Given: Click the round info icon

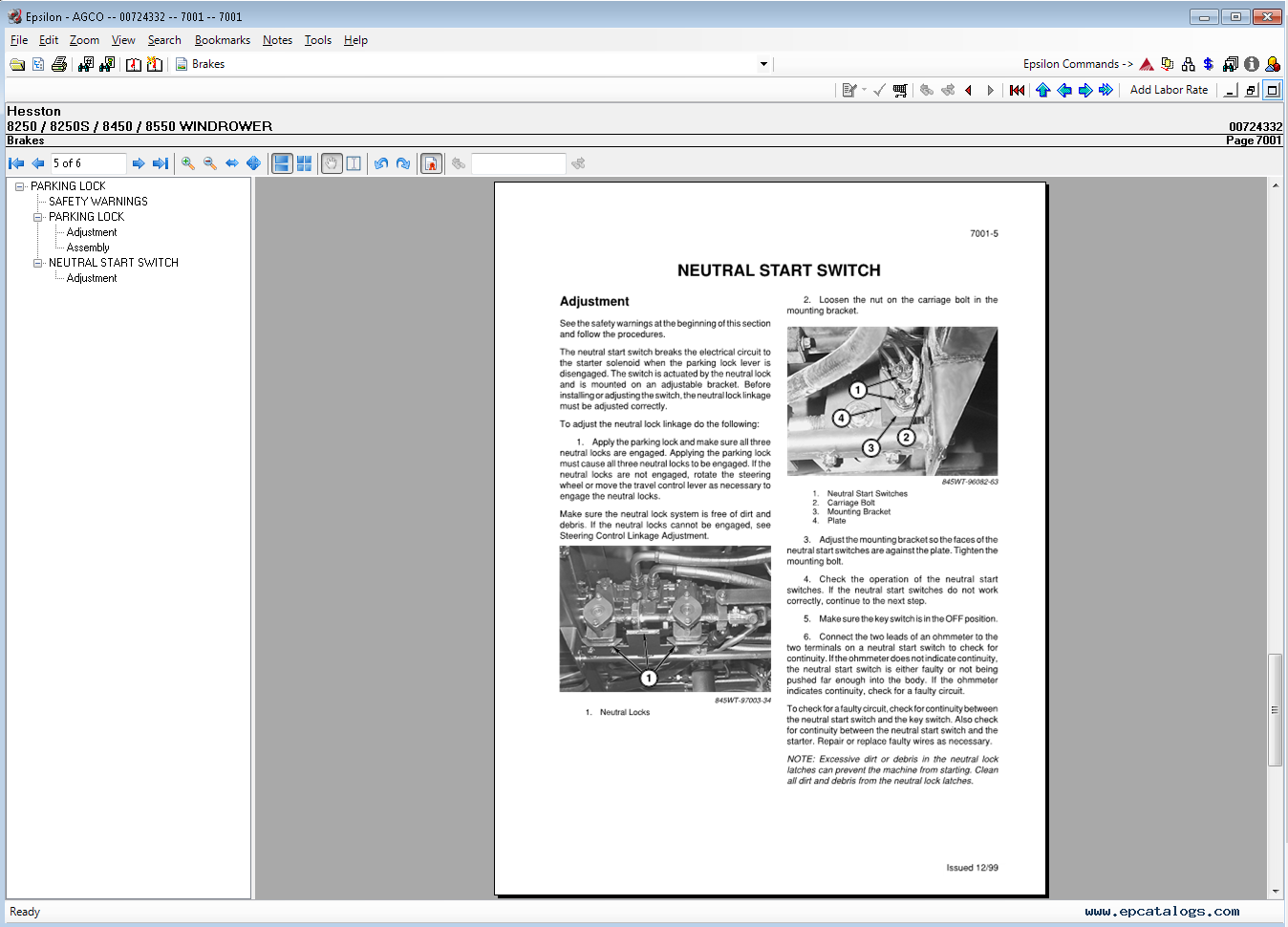Looking at the screenshot, I should pyautogui.click(x=1252, y=64).
